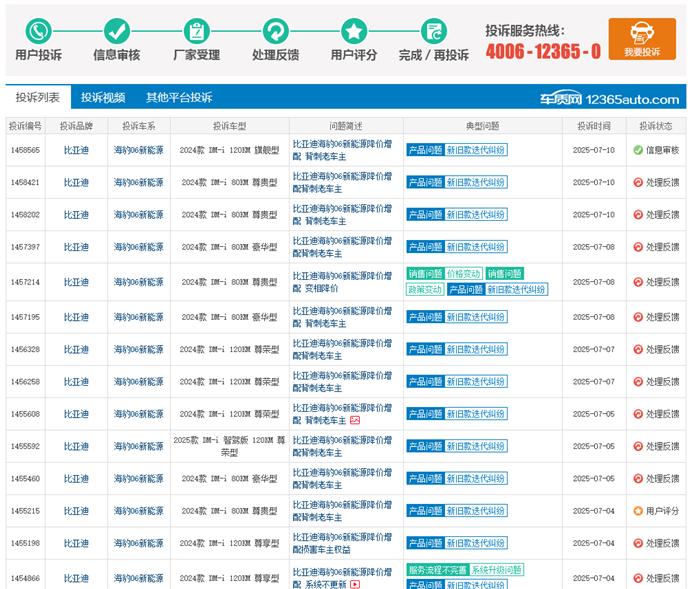This screenshot has height=589, width=700.
Task: Click model 2024款 DM-i 120KM 尊享型 in row 1455198
Action: pyautogui.click(x=229, y=543)
